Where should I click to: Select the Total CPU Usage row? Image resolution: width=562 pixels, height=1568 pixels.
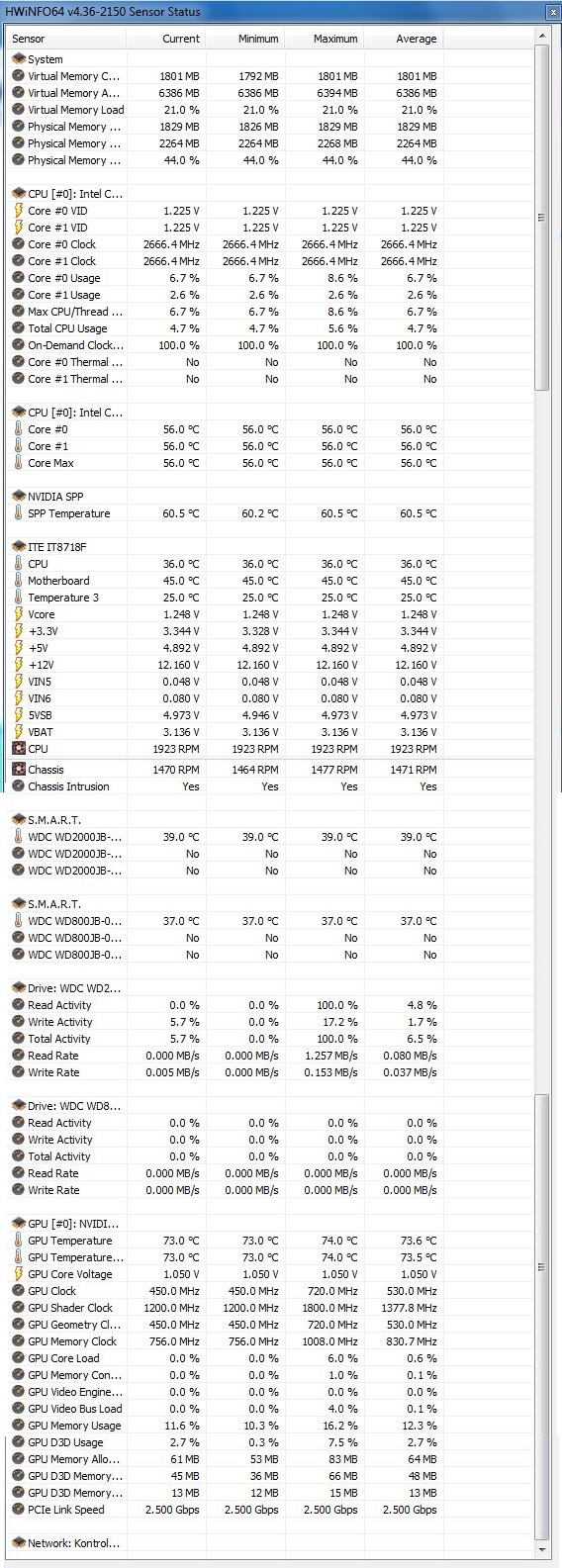click(x=270, y=328)
